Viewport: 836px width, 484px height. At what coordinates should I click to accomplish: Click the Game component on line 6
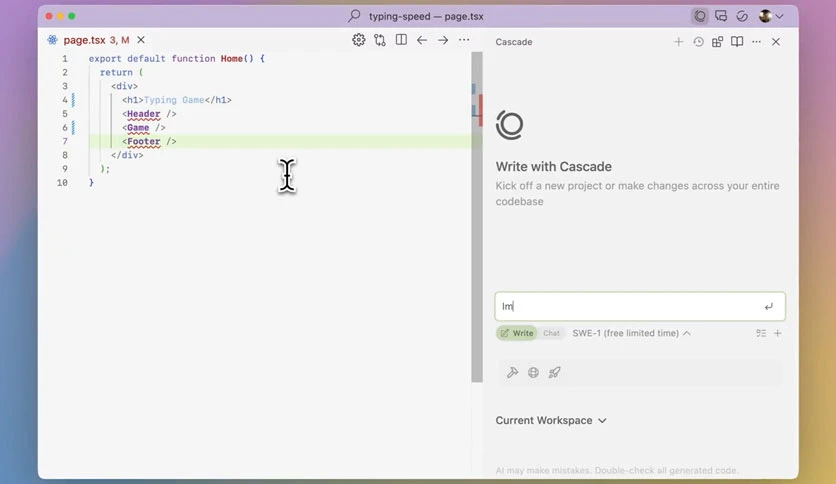[x=138, y=127]
